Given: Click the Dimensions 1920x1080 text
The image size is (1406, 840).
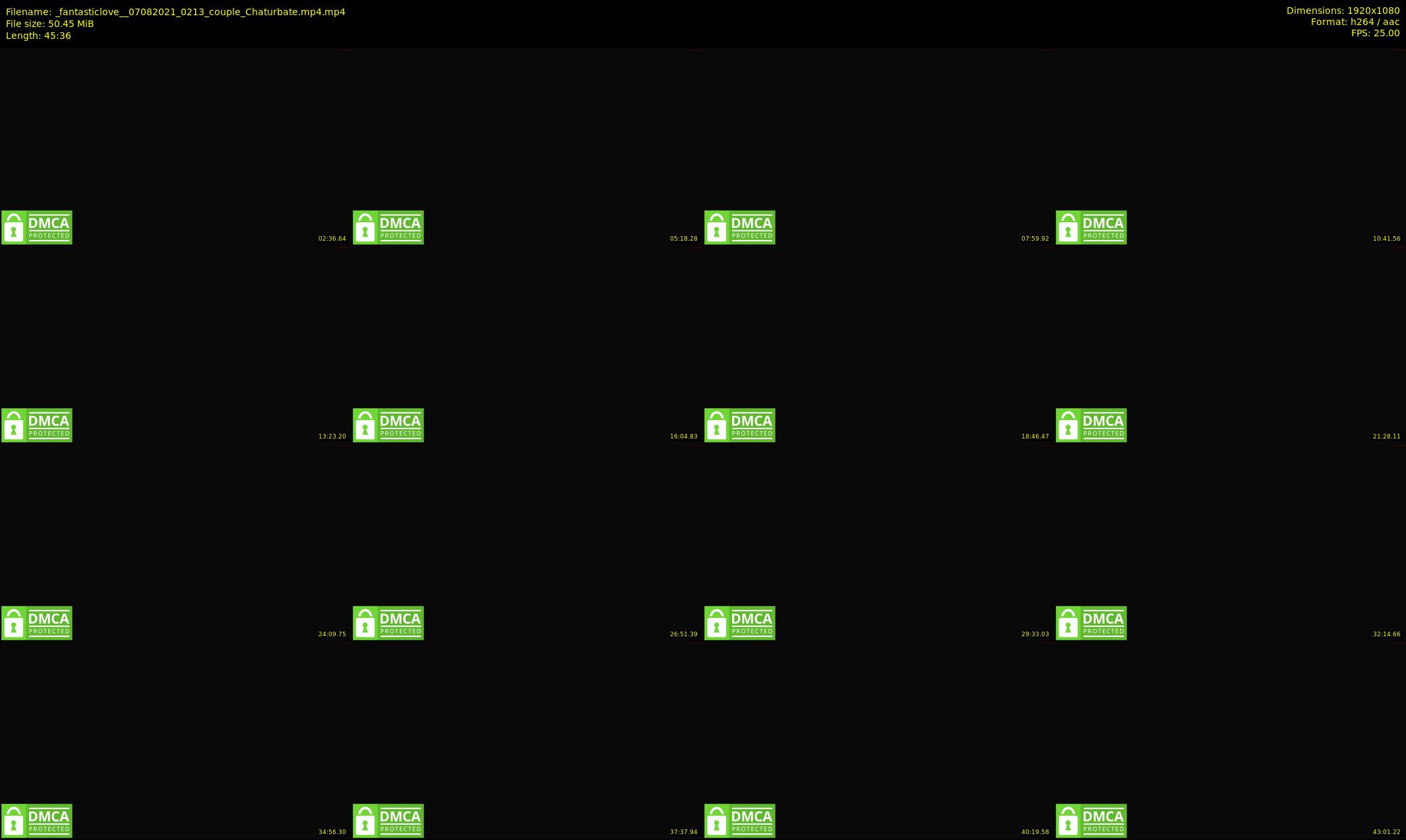Looking at the screenshot, I should (x=1343, y=11).
